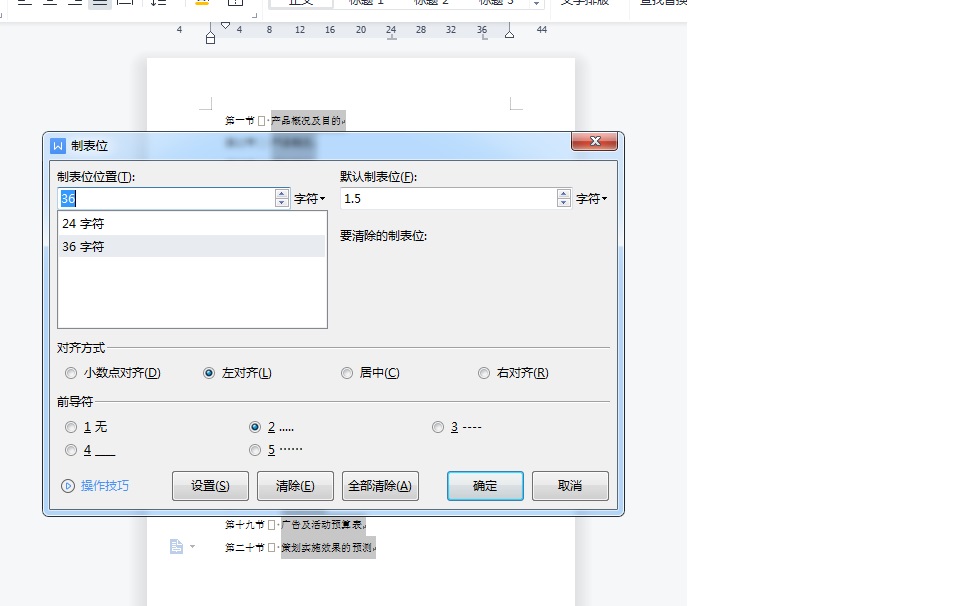Click the first-line indent marker on ruler
960x606 pixels.
click(x=225, y=25)
